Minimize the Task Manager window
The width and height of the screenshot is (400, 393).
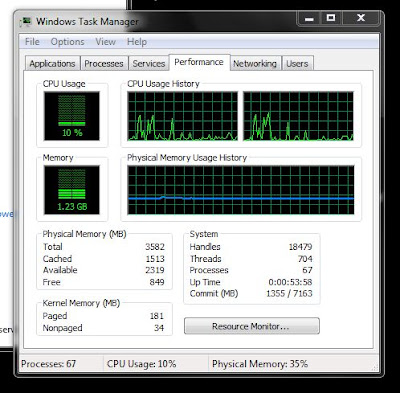pos(309,18)
